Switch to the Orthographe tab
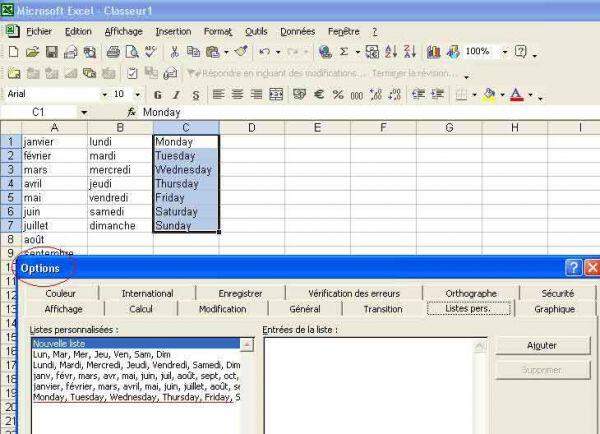This screenshot has width=600, height=434. pyautogui.click(x=470, y=294)
